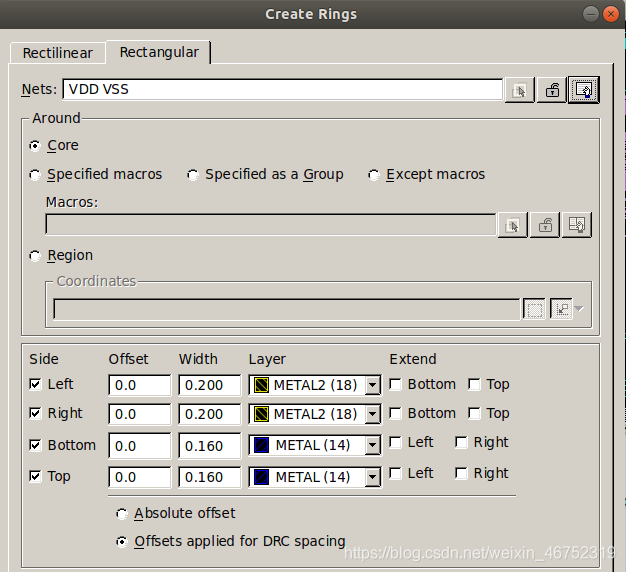Open the Top side layer dropdown
626x572 pixels.
373,478
